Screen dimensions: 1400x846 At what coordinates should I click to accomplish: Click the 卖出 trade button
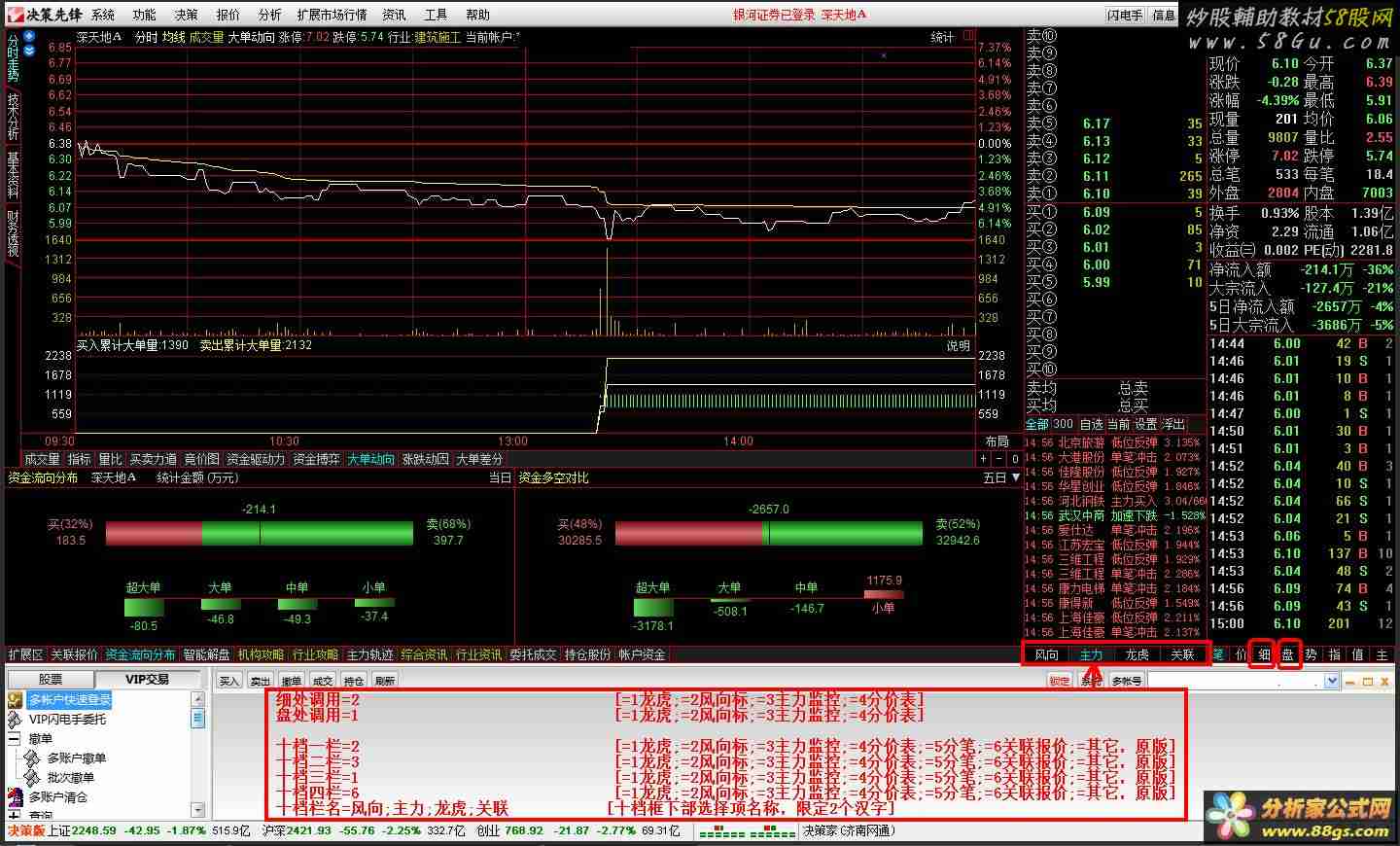pos(261,681)
